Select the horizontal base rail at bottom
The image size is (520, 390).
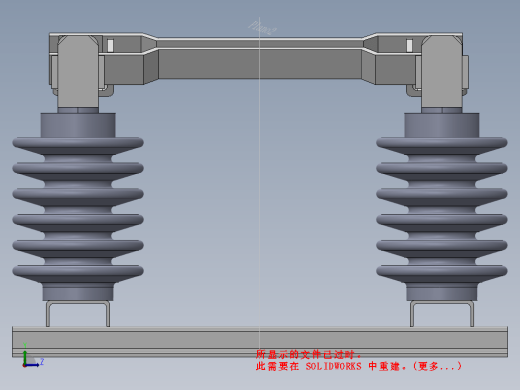coord(260,342)
